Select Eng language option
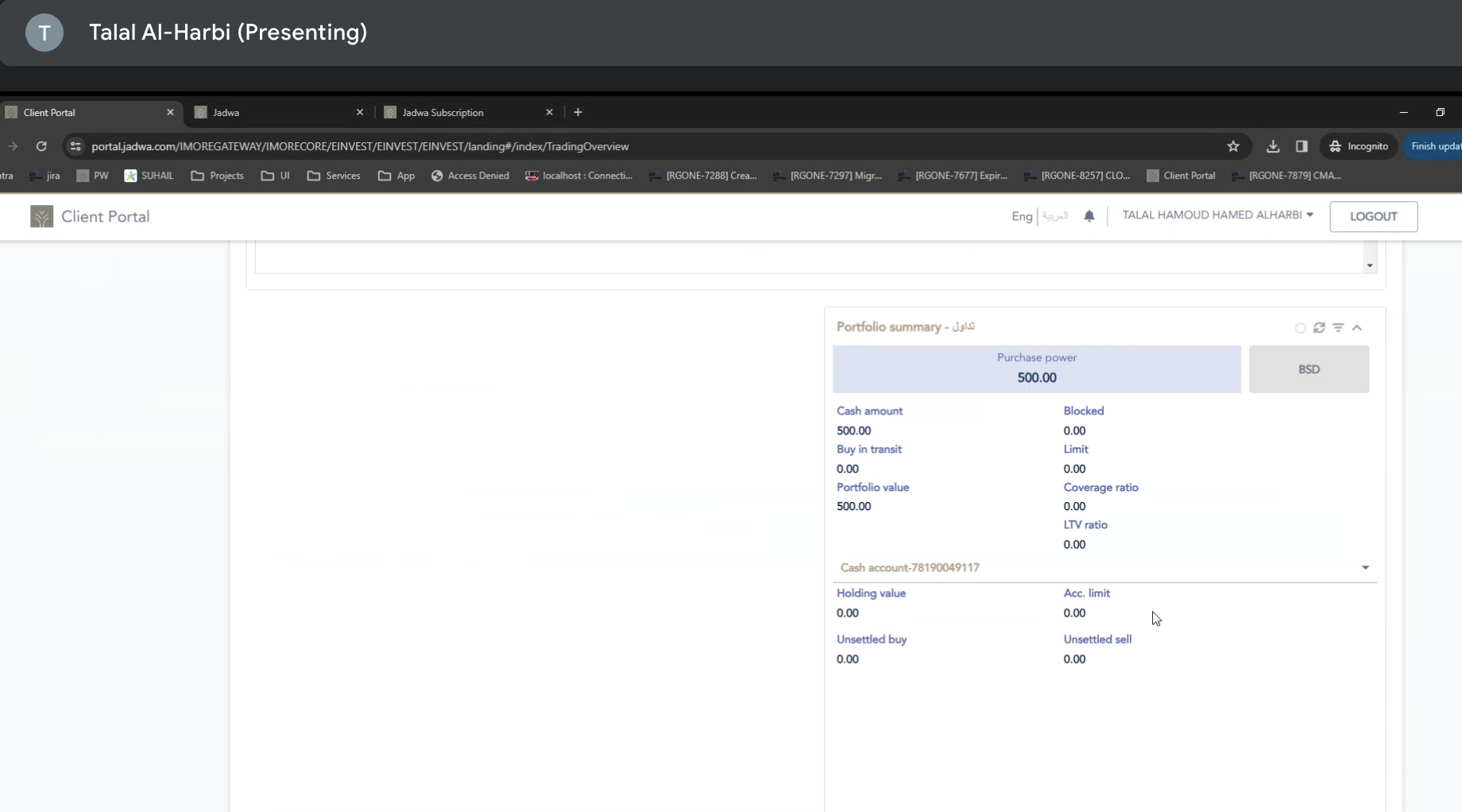 click(1022, 216)
